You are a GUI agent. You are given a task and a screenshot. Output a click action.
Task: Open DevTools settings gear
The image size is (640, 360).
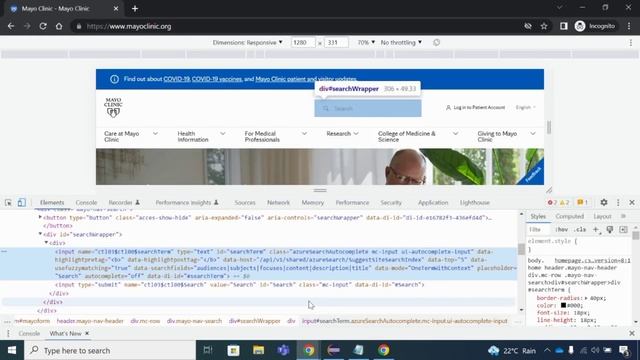pyautogui.click(x=604, y=202)
